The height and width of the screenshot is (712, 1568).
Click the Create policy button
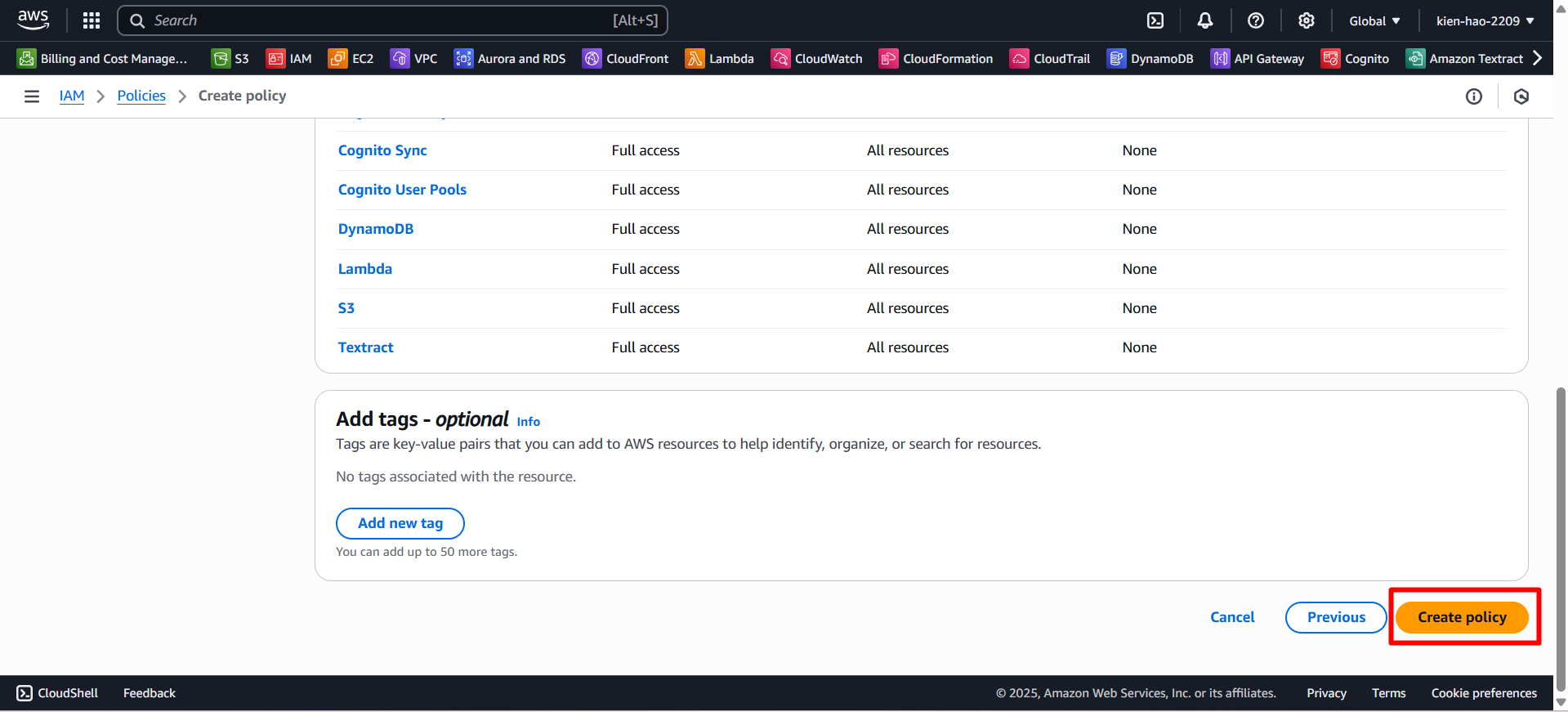[x=1461, y=617]
